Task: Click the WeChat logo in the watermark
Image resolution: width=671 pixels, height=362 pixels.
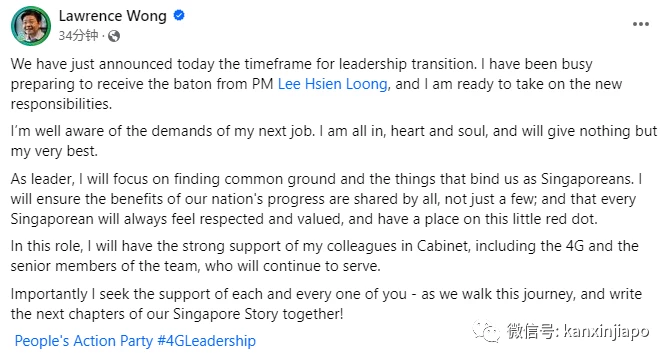Action: (x=486, y=331)
